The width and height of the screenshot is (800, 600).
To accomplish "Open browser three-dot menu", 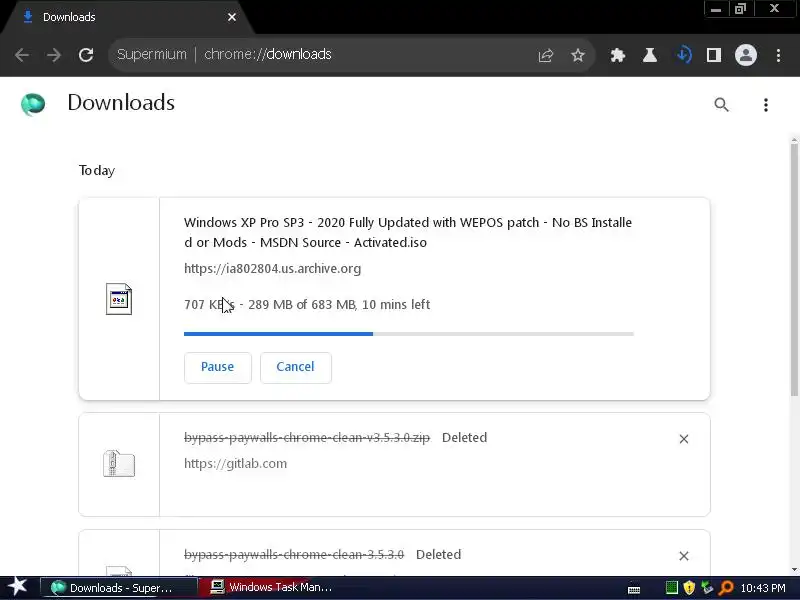I will [778, 55].
